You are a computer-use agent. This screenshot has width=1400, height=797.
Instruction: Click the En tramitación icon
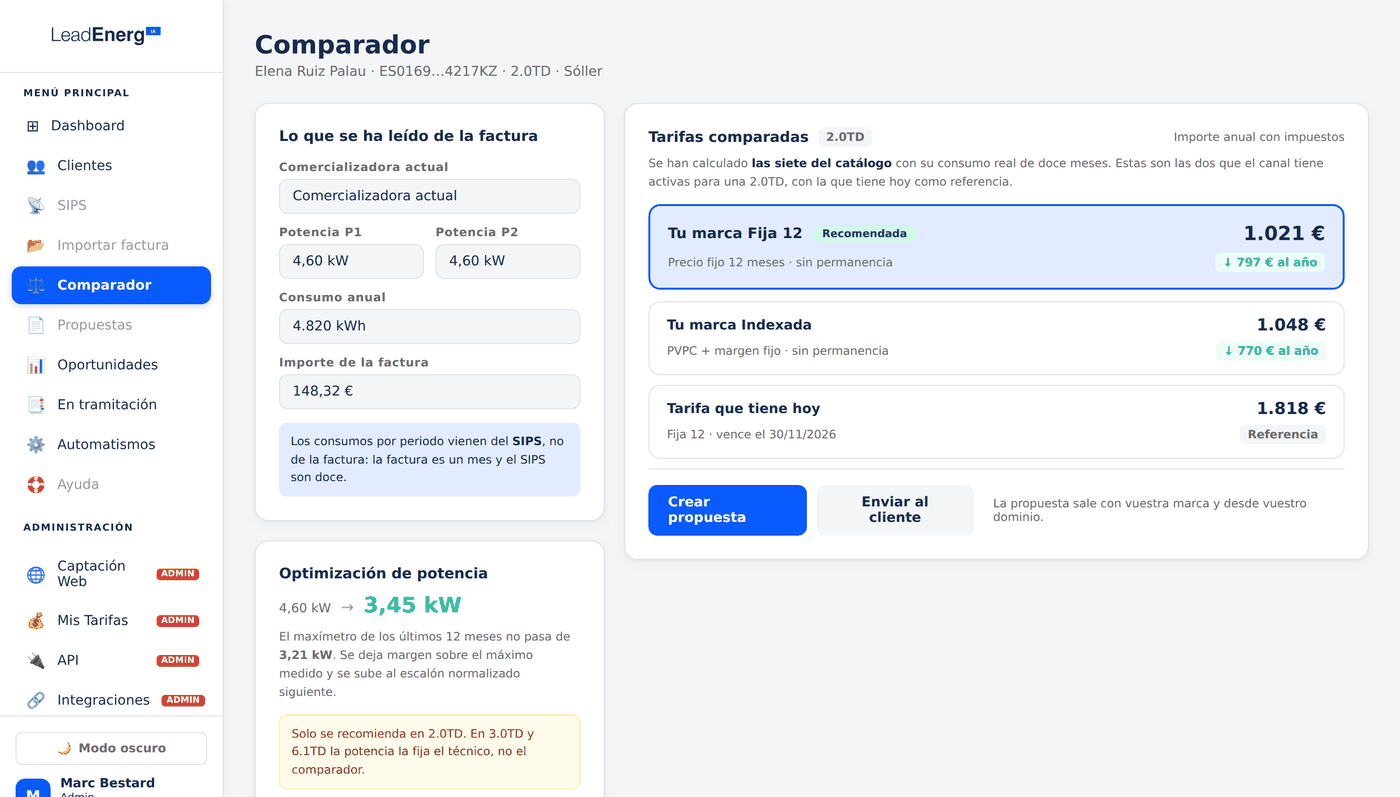(36, 405)
